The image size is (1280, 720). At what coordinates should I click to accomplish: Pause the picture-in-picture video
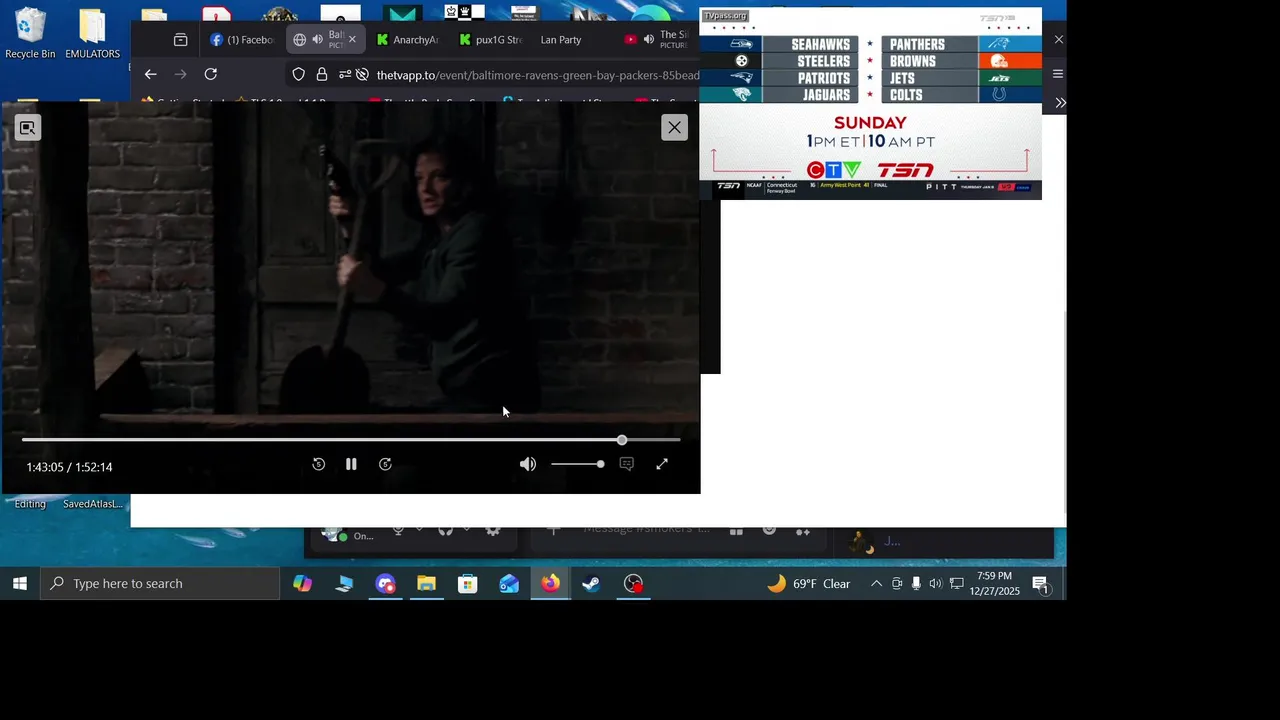coord(351,464)
